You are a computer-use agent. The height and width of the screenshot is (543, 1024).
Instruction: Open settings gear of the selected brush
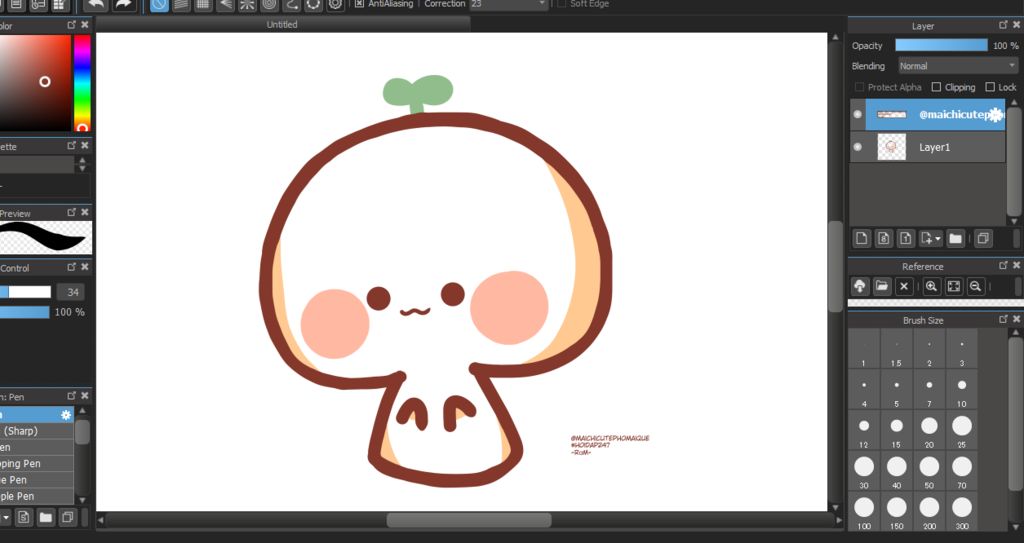tap(66, 415)
